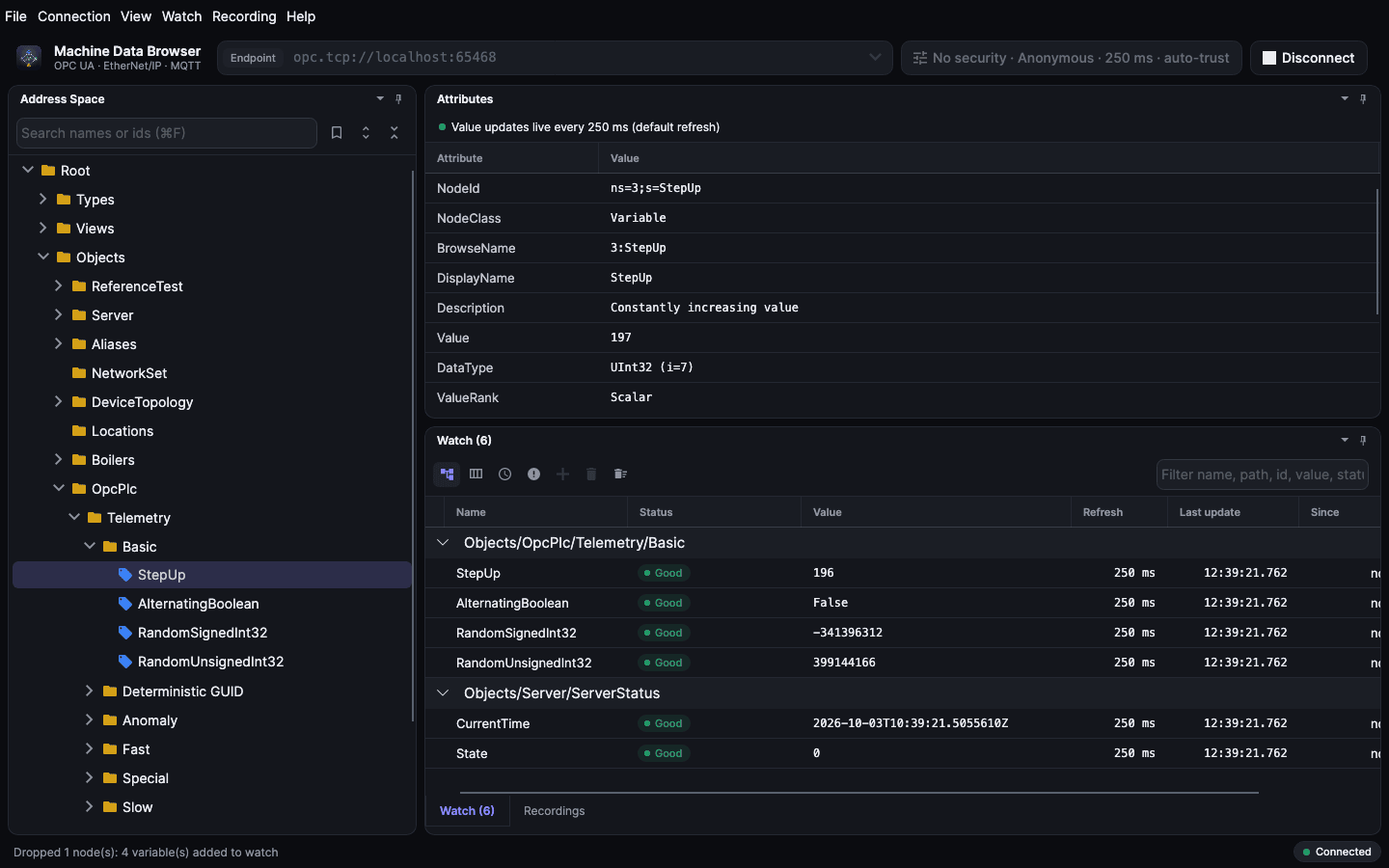Collapse the OpcPlc folder
Image resolution: width=1389 pixels, height=868 pixels.
[x=58, y=488]
